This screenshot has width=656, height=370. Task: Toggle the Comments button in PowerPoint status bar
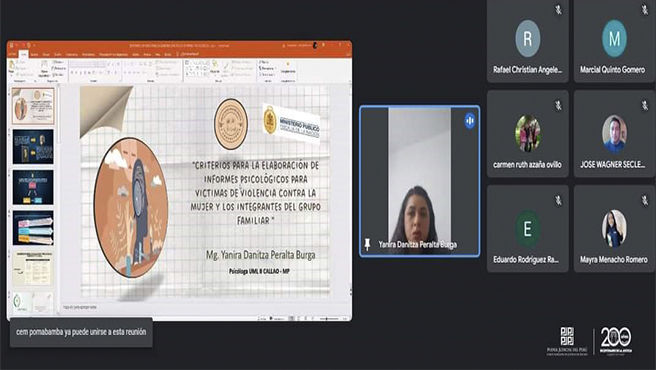tap(278, 319)
